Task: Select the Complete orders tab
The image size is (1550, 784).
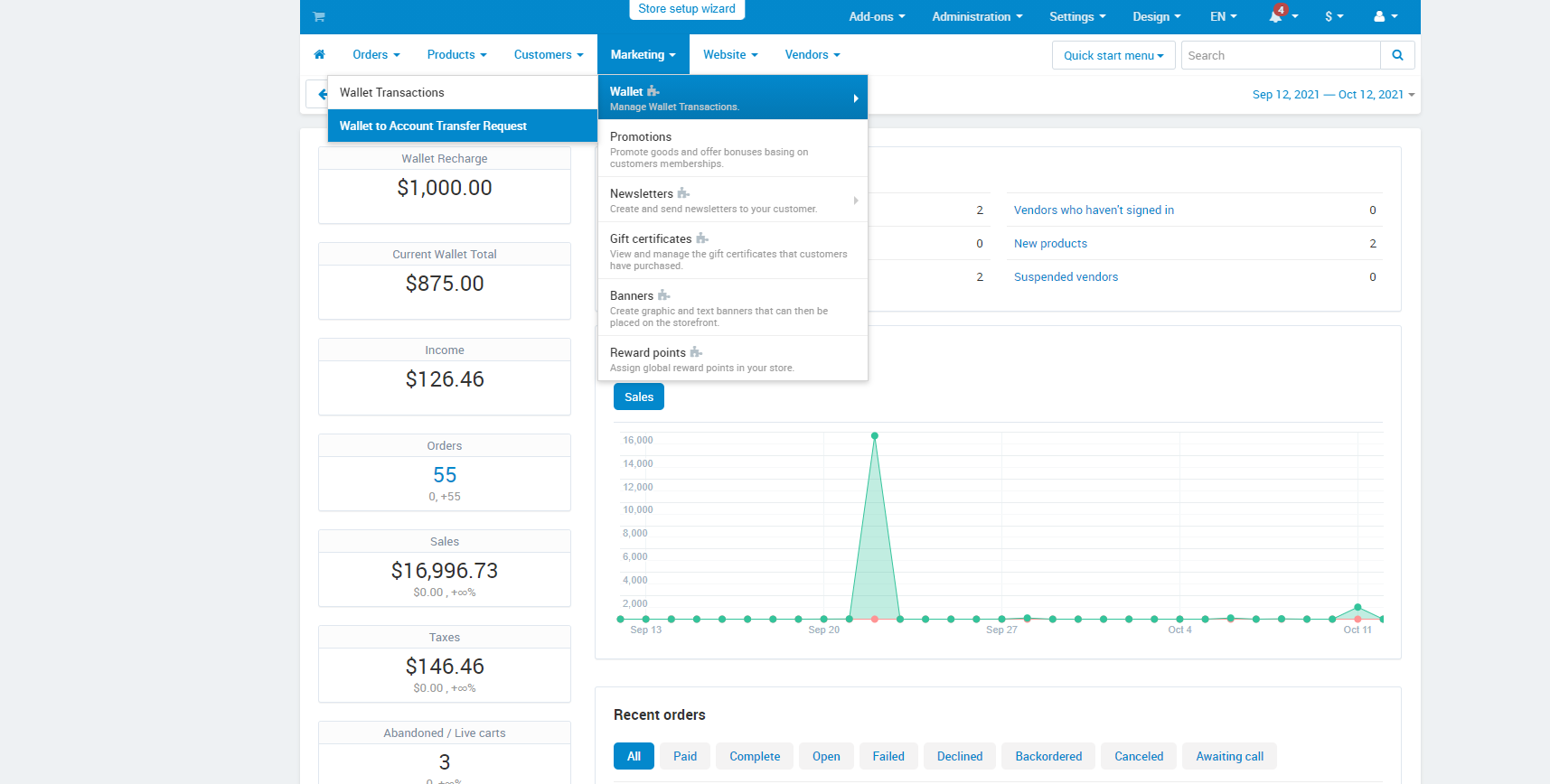Action: coord(755,756)
